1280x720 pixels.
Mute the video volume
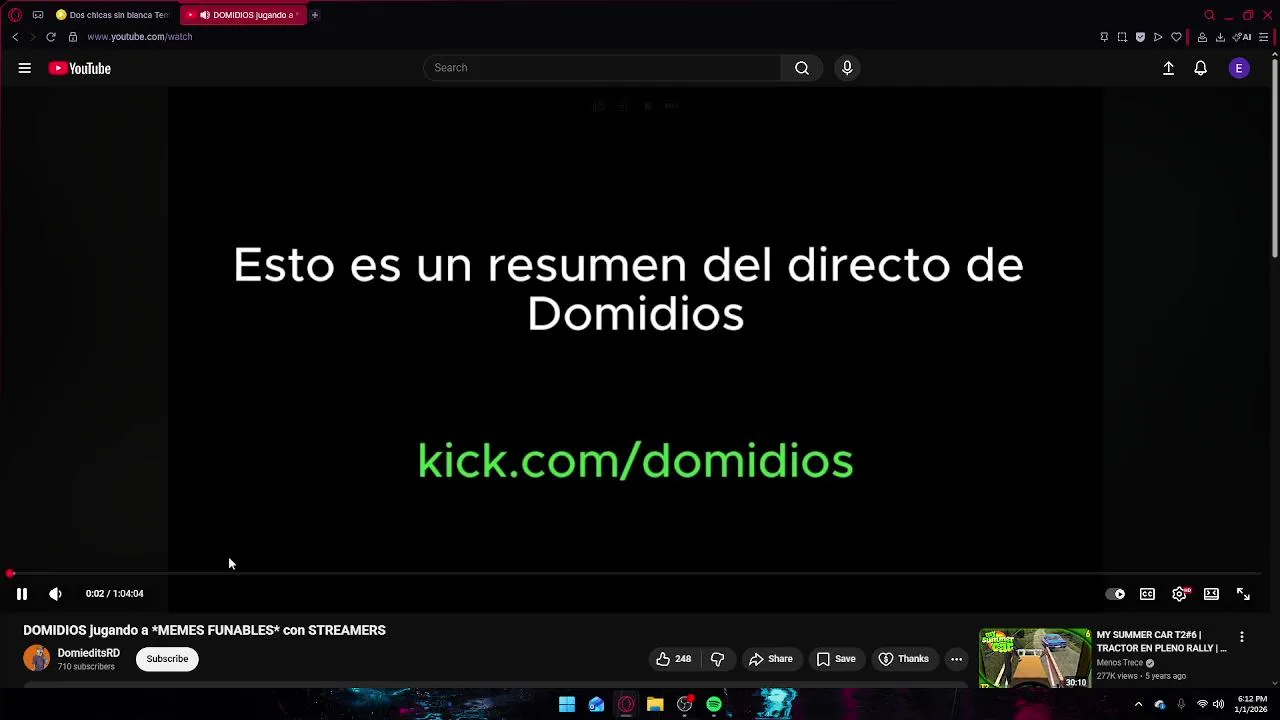(55, 594)
